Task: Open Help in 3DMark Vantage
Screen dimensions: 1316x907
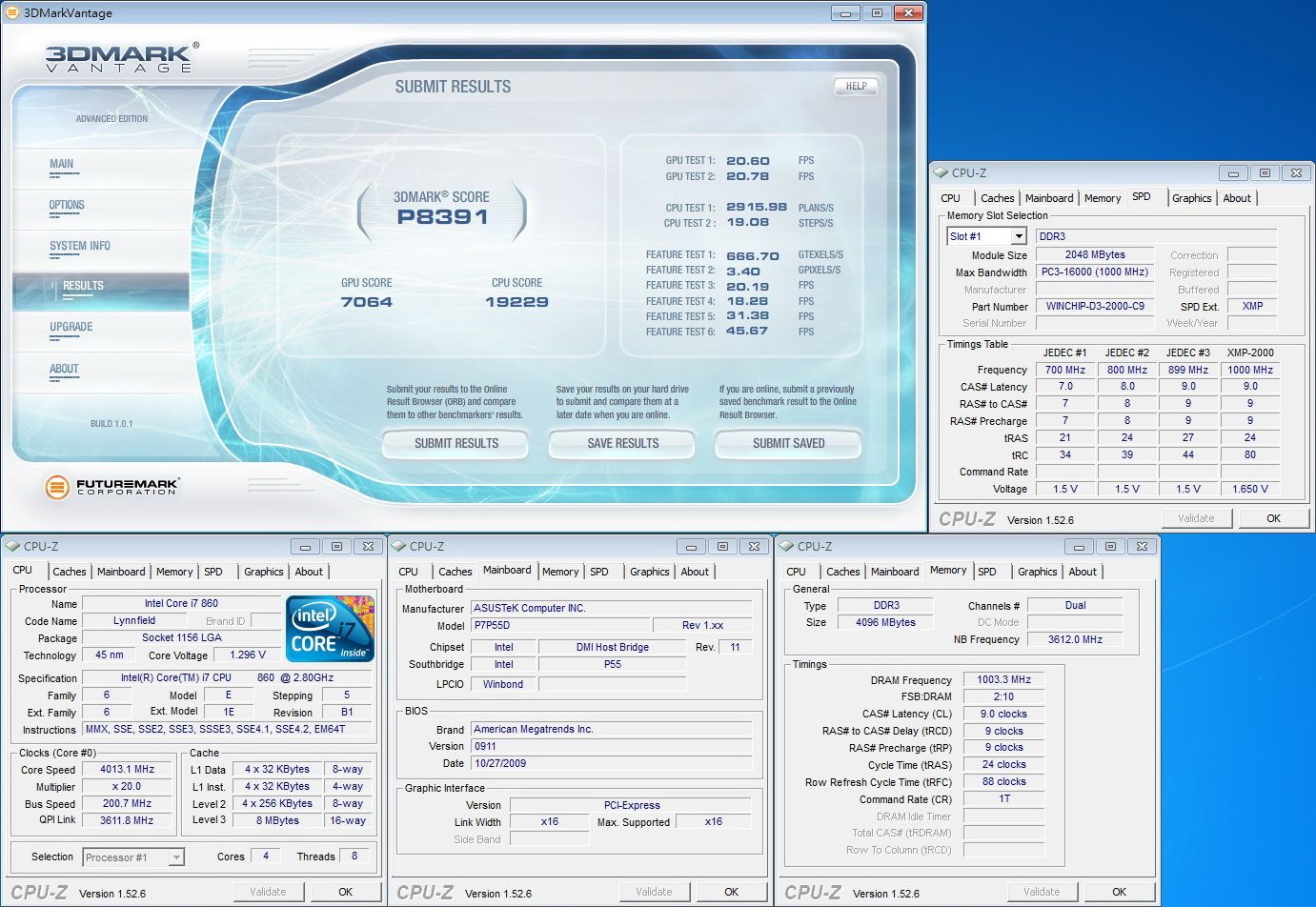Action: tap(857, 86)
